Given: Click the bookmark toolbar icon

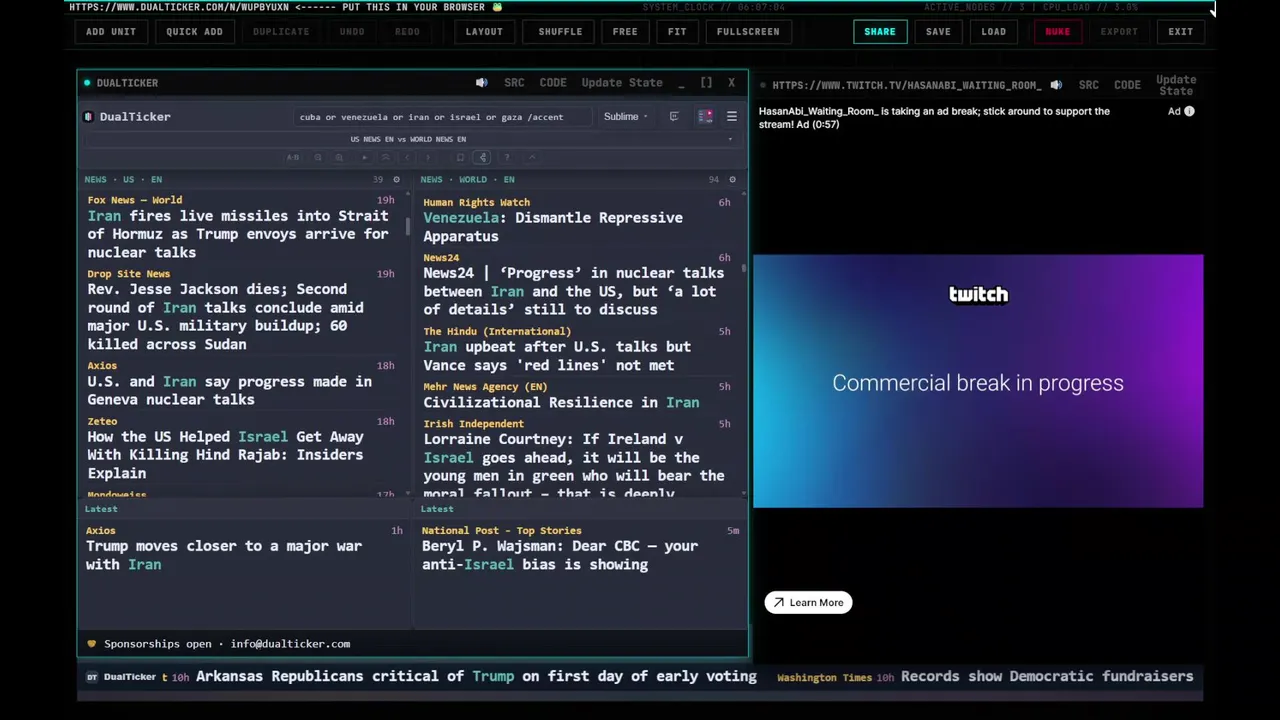Looking at the screenshot, I should tap(460, 157).
